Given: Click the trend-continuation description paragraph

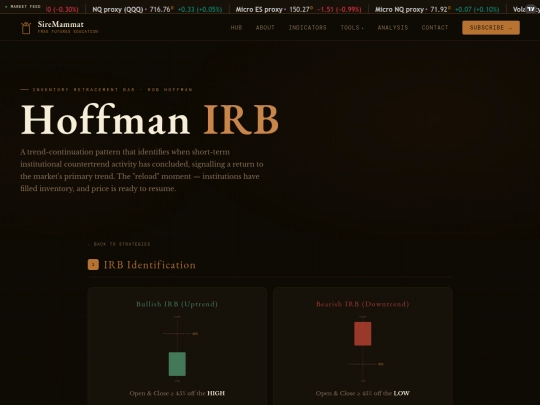Looking at the screenshot, I should pyautogui.click(x=142, y=170).
